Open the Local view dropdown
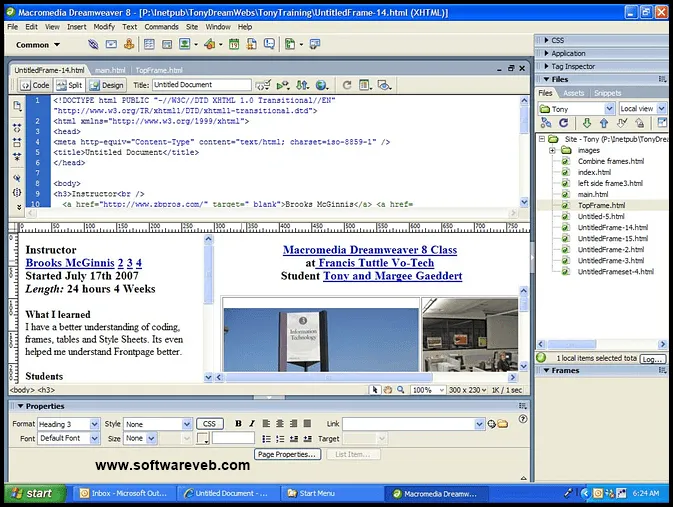The image size is (673, 507). (661, 109)
